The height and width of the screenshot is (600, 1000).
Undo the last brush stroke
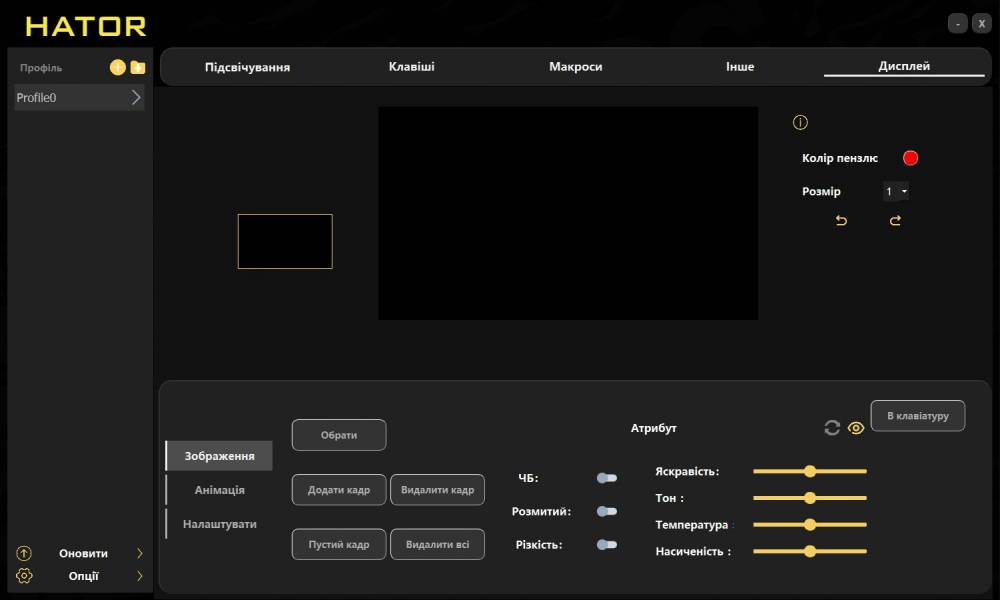(x=841, y=221)
